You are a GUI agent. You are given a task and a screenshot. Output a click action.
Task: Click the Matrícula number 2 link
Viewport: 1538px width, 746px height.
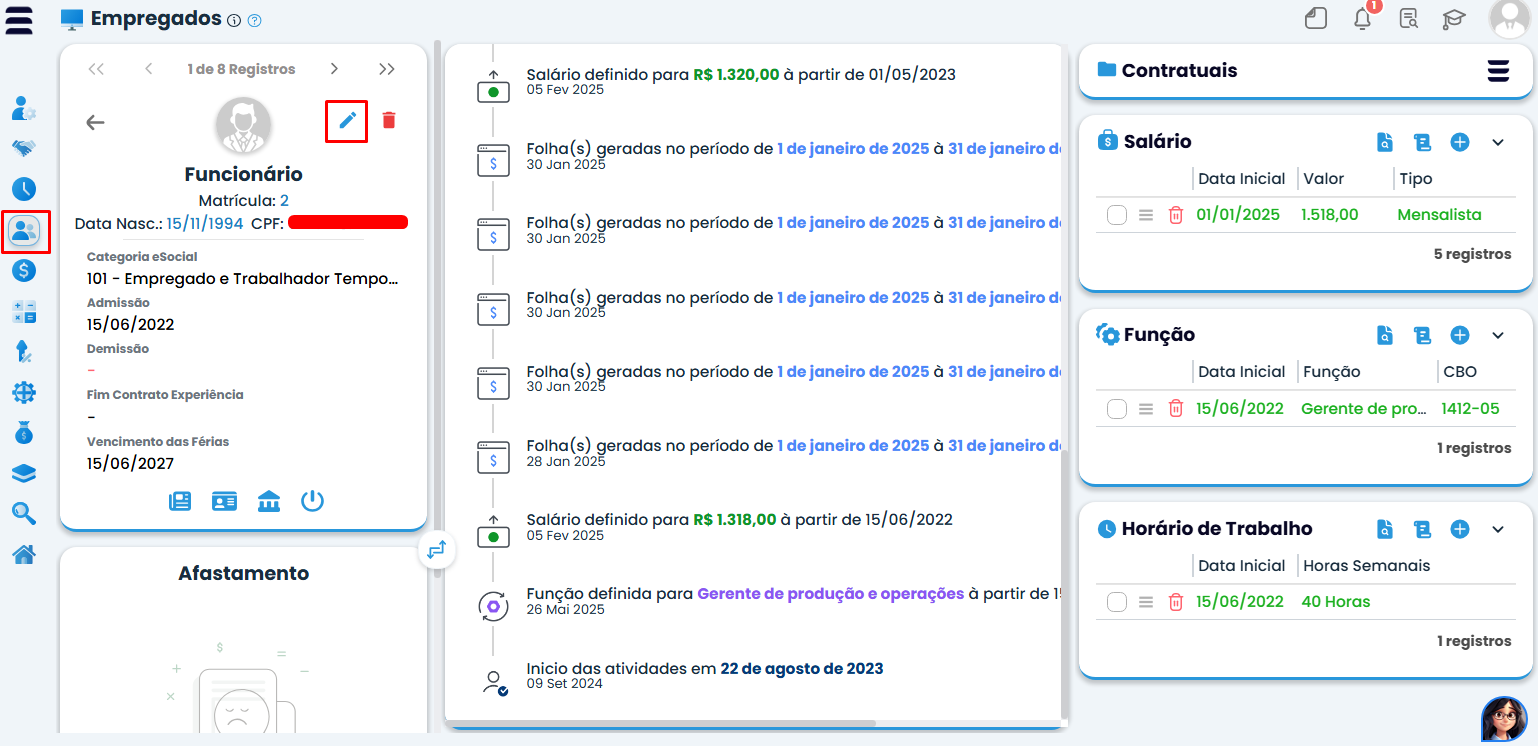coord(284,200)
